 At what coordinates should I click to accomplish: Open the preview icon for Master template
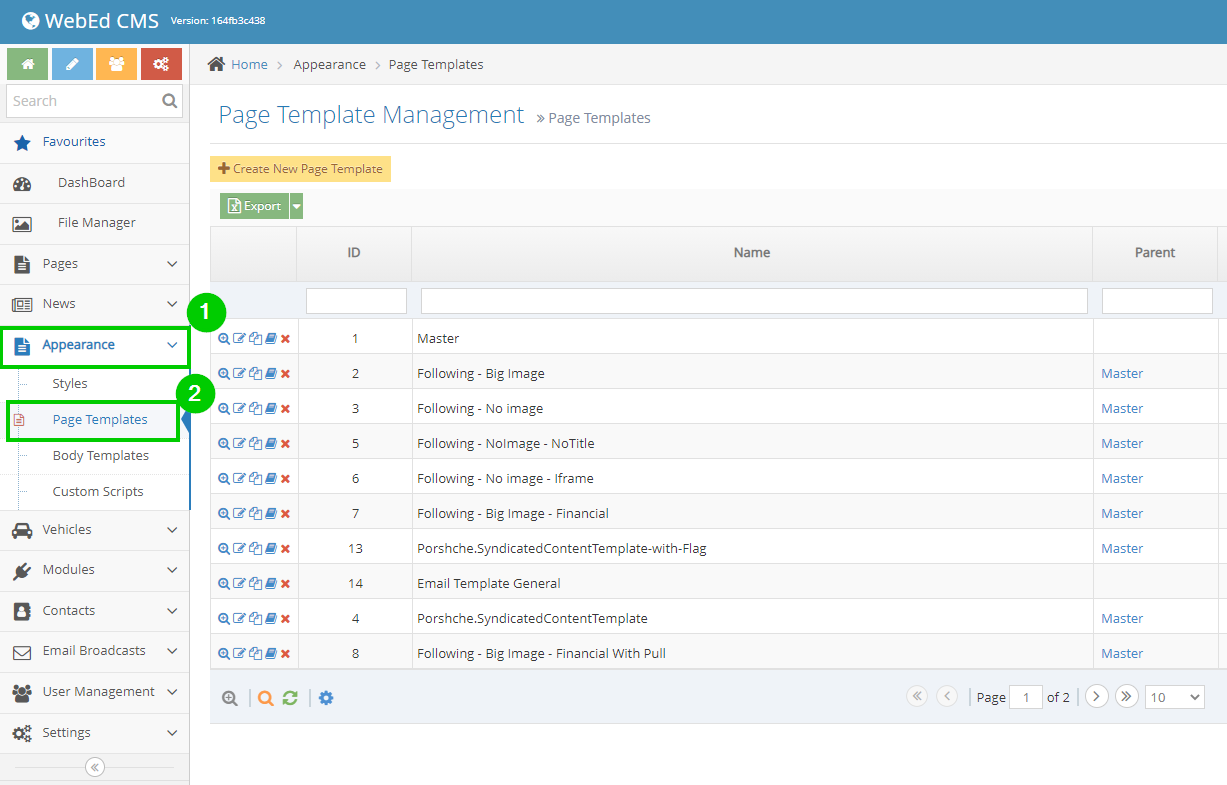click(x=224, y=338)
